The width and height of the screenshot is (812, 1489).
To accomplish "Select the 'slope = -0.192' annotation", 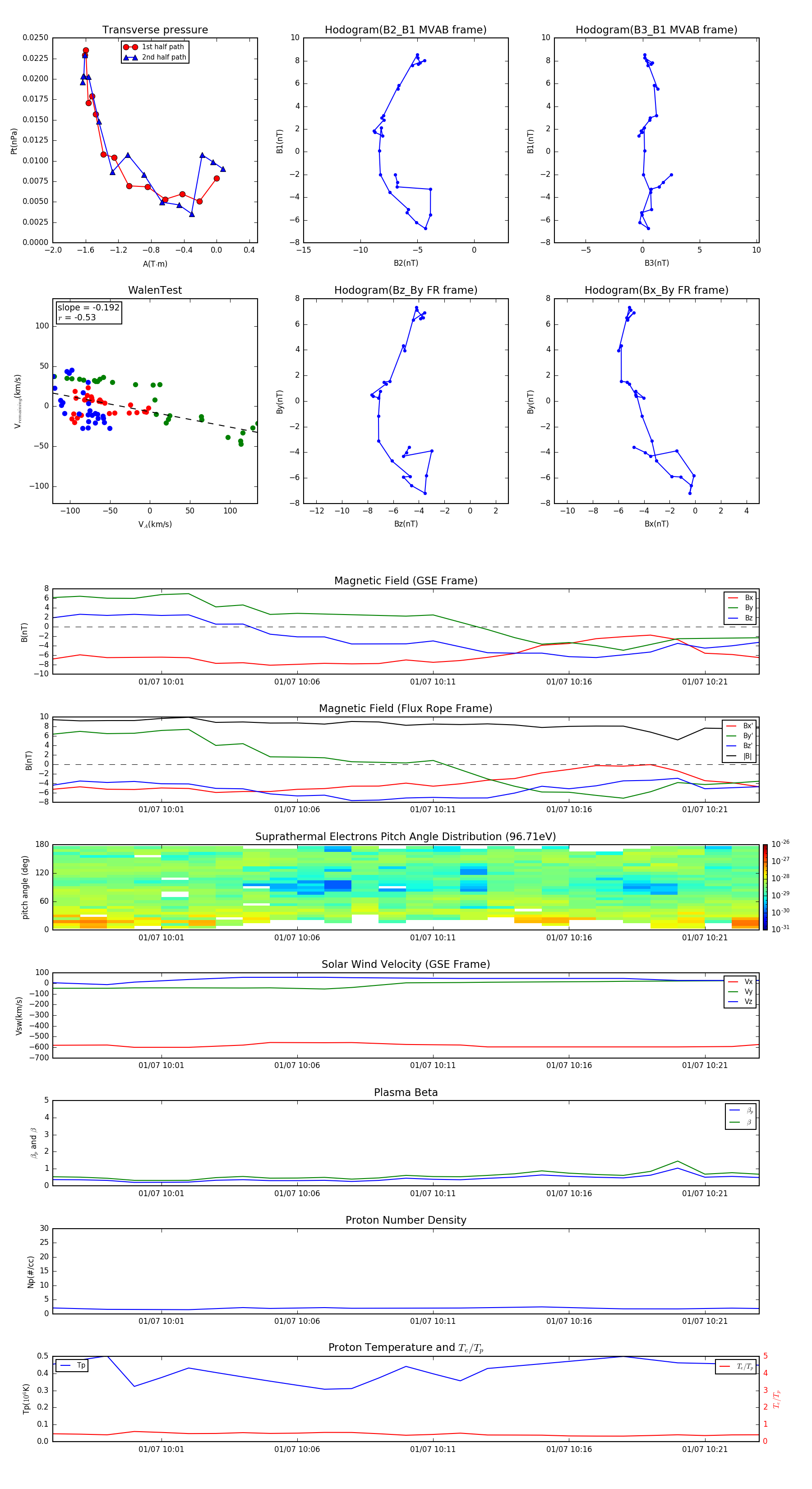I will [88, 308].
